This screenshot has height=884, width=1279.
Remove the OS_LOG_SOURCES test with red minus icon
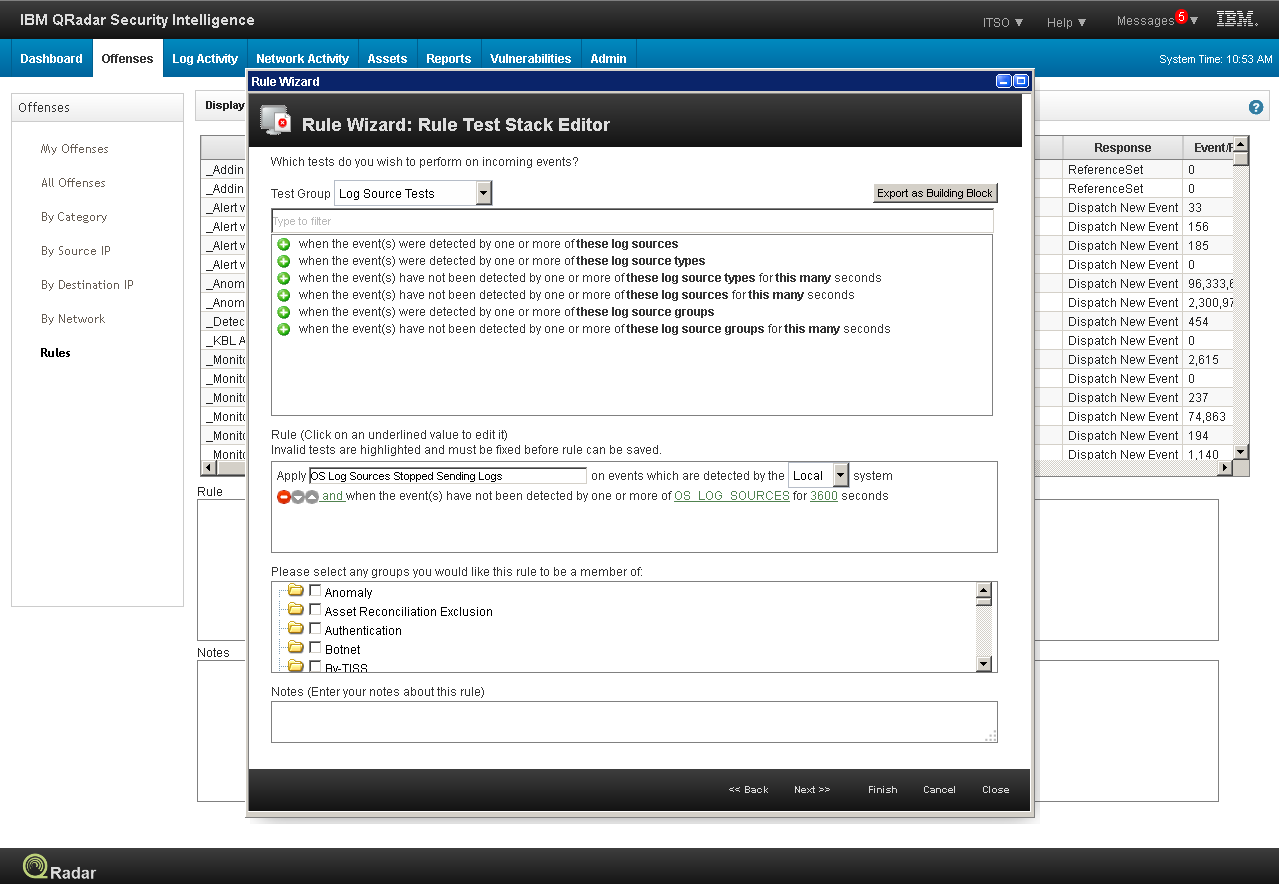284,497
